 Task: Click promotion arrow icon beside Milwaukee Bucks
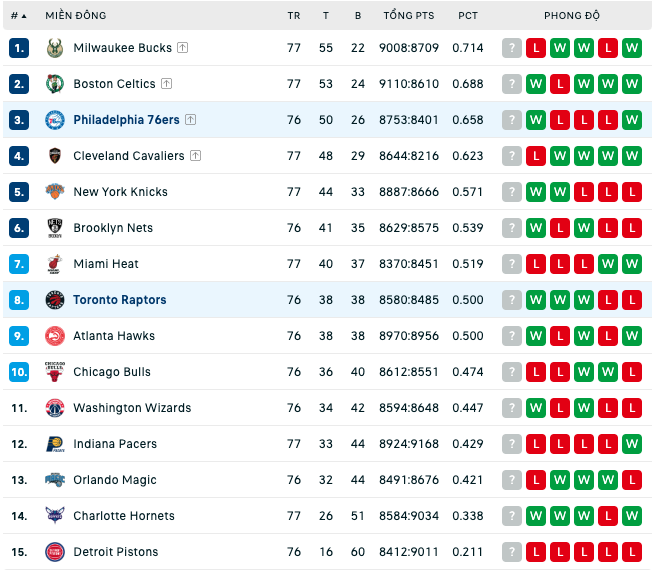click(x=183, y=48)
